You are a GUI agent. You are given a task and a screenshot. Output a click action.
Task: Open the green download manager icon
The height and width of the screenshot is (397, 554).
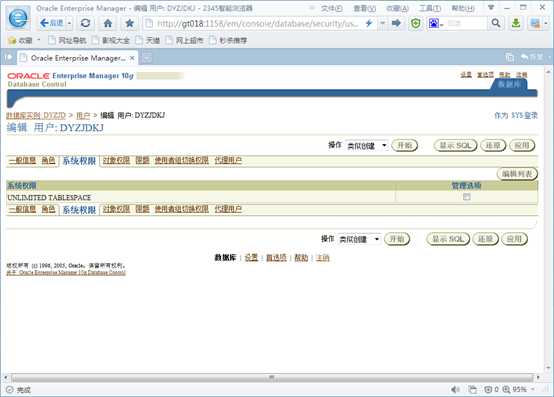516,23
